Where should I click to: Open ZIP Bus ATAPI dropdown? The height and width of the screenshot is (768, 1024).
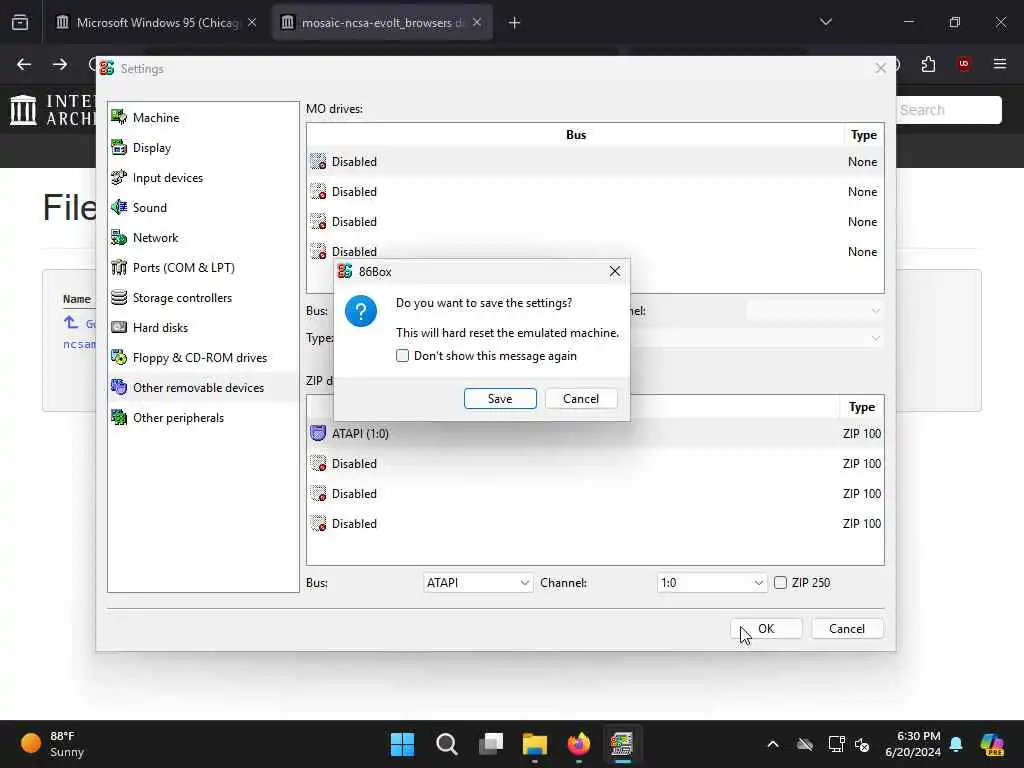(x=478, y=583)
